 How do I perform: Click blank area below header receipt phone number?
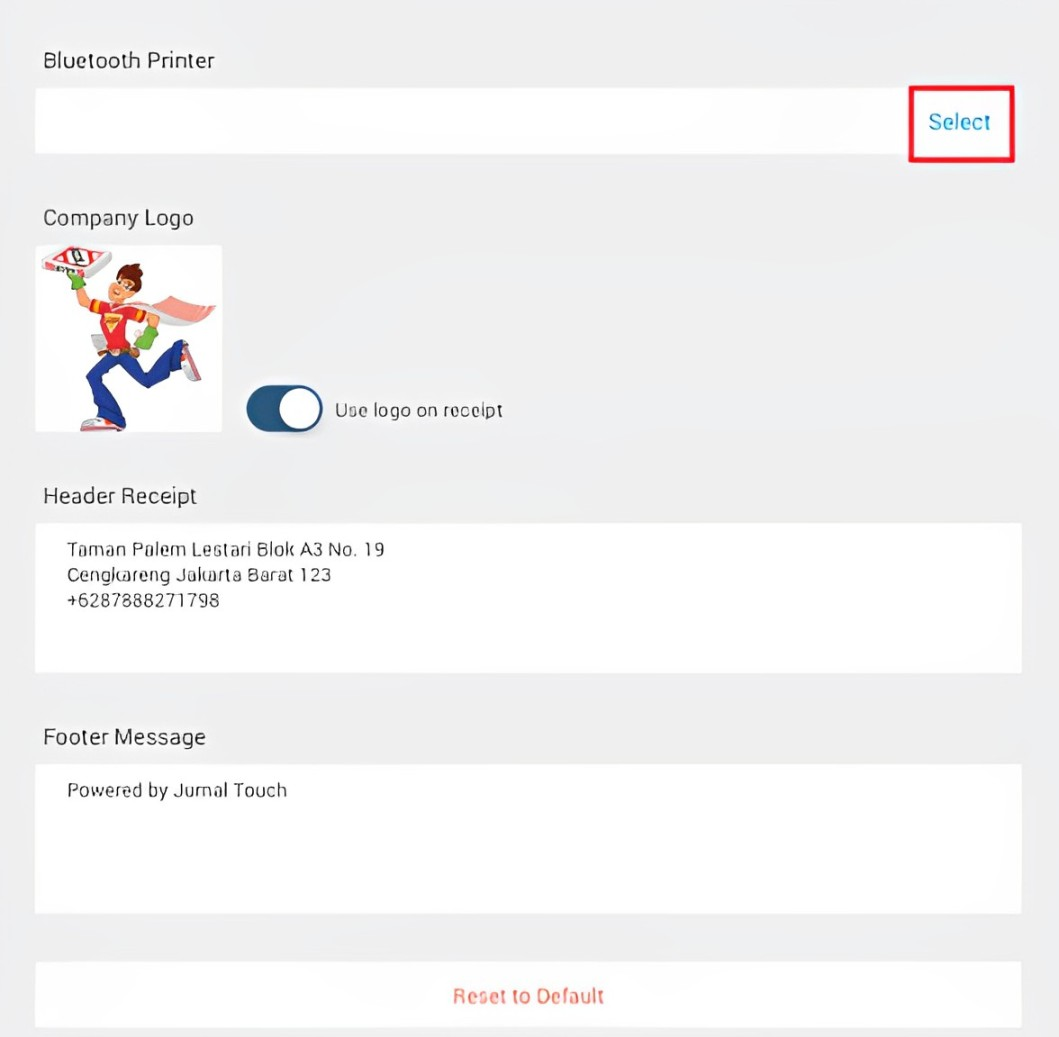[x=528, y=642]
